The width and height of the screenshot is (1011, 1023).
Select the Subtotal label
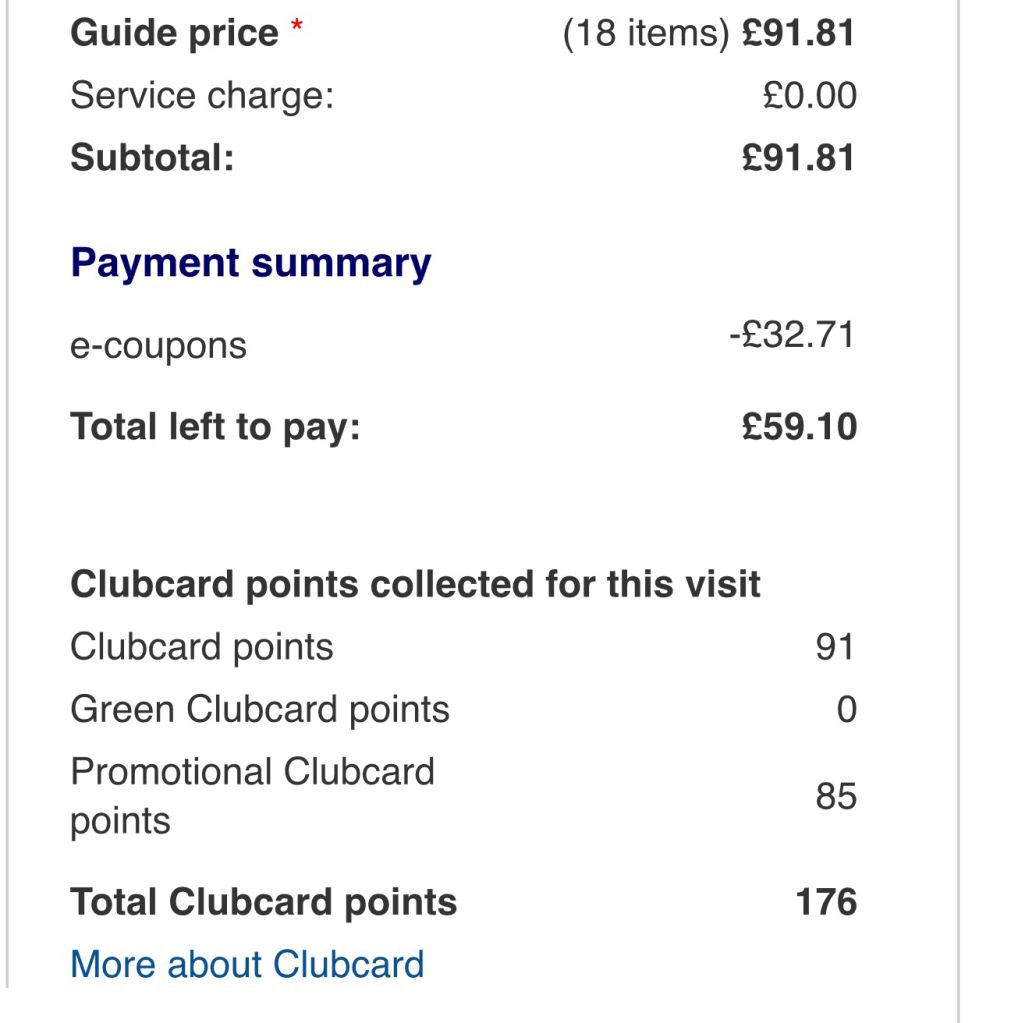point(152,159)
